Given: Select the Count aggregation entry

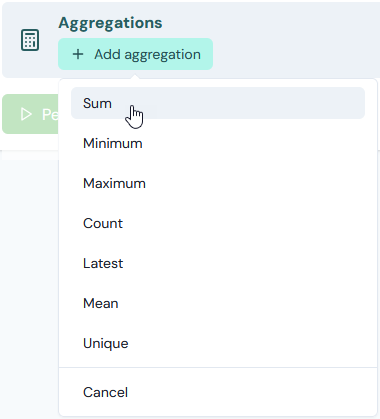Looking at the screenshot, I should click(218, 223).
